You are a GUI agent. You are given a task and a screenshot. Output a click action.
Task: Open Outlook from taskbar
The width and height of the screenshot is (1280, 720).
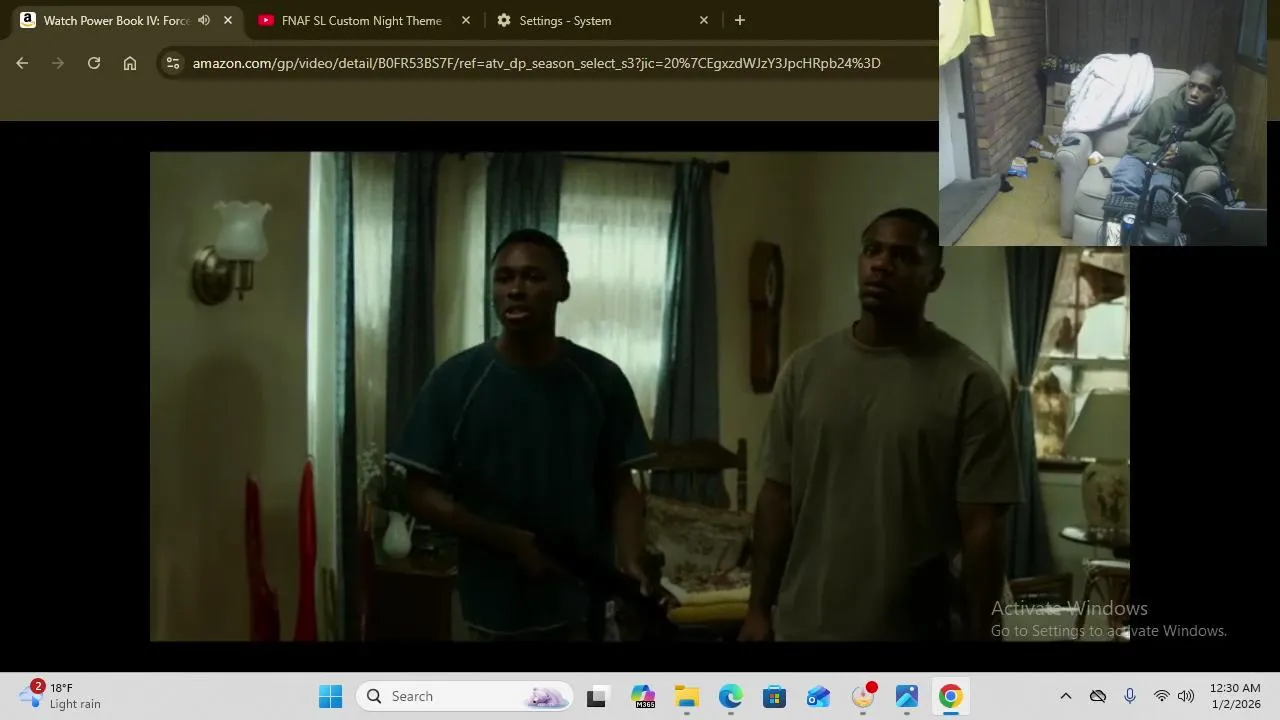click(819, 696)
